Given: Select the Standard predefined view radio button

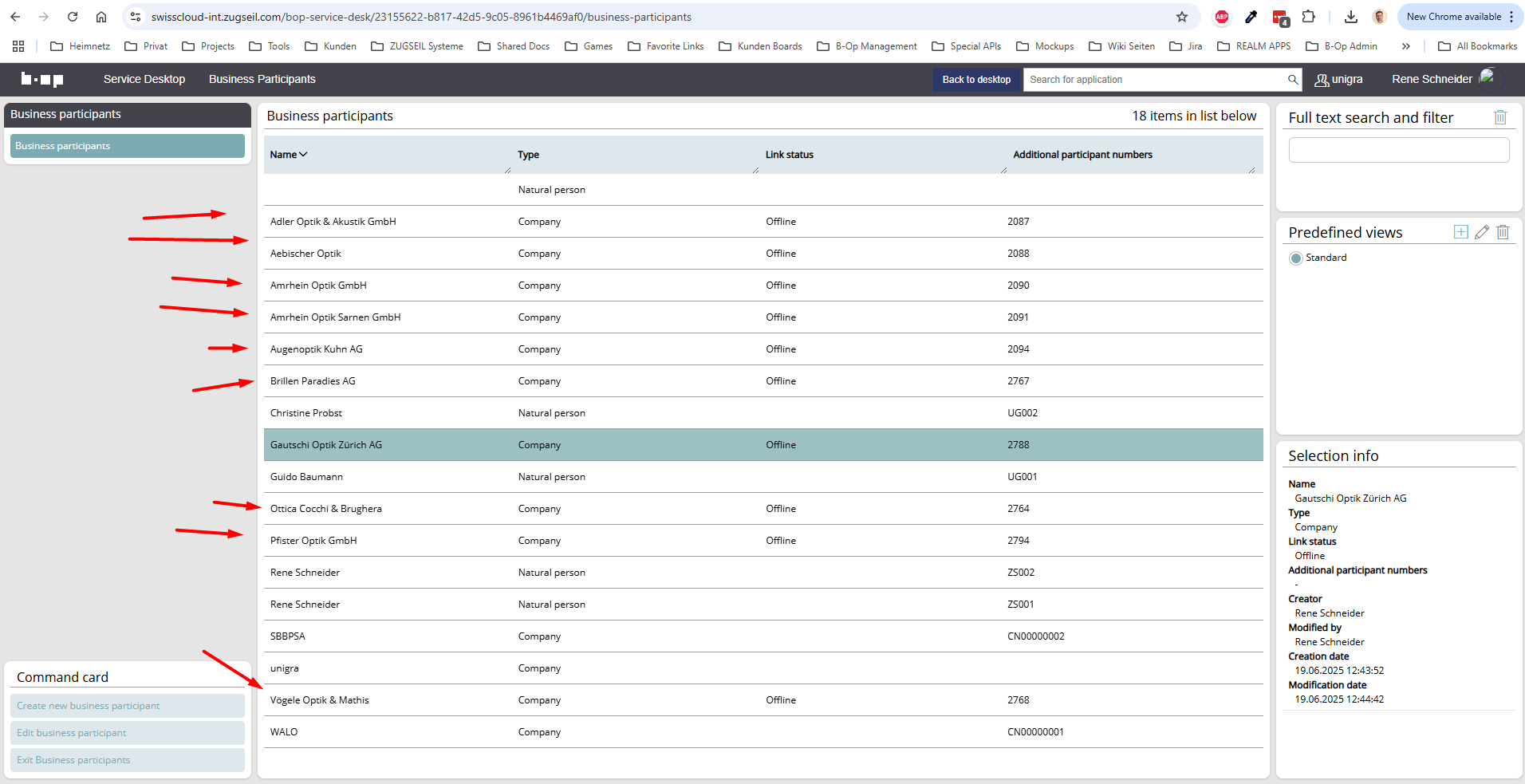Looking at the screenshot, I should click(1296, 258).
